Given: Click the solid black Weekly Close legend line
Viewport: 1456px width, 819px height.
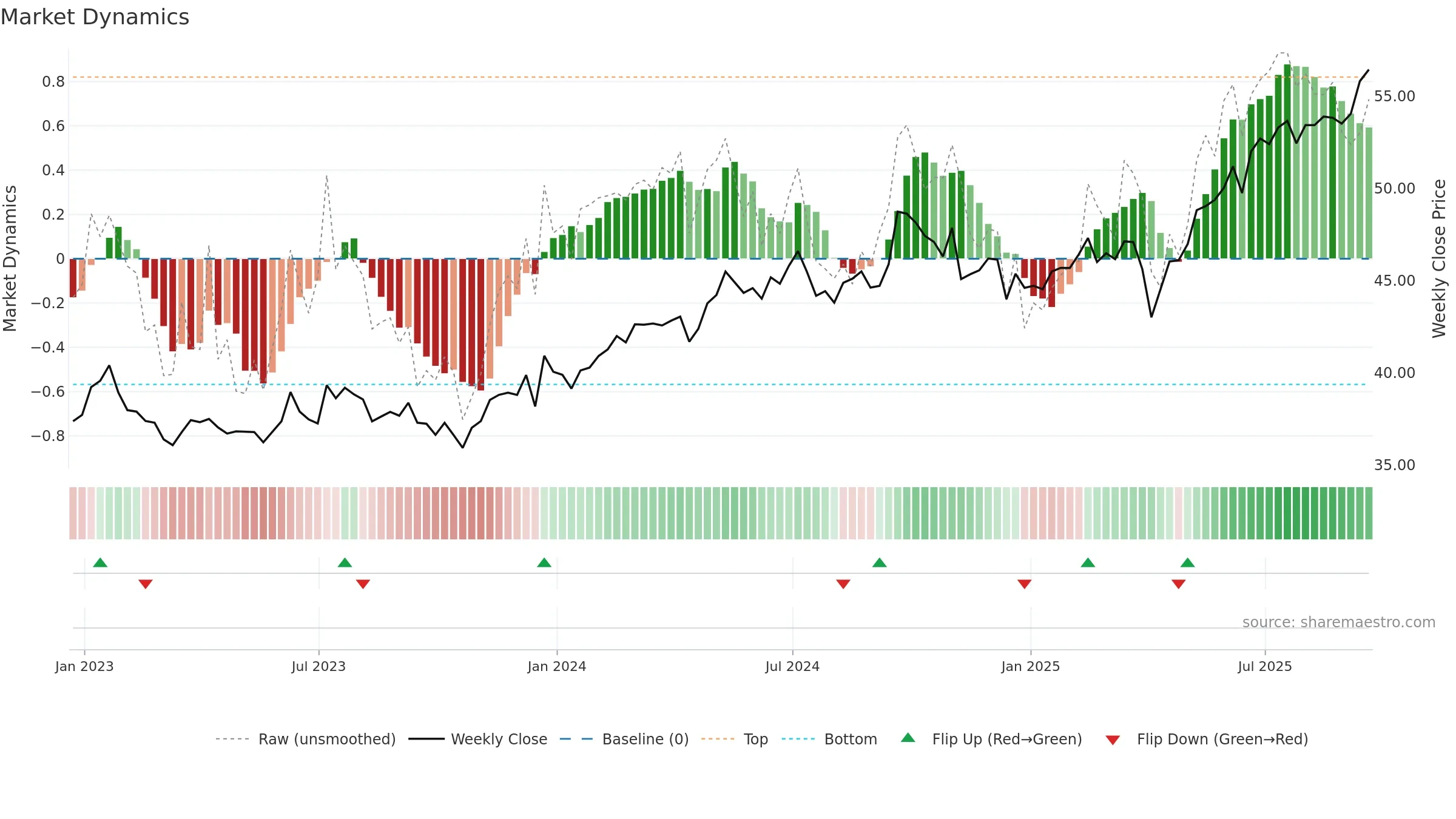Looking at the screenshot, I should [426, 739].
